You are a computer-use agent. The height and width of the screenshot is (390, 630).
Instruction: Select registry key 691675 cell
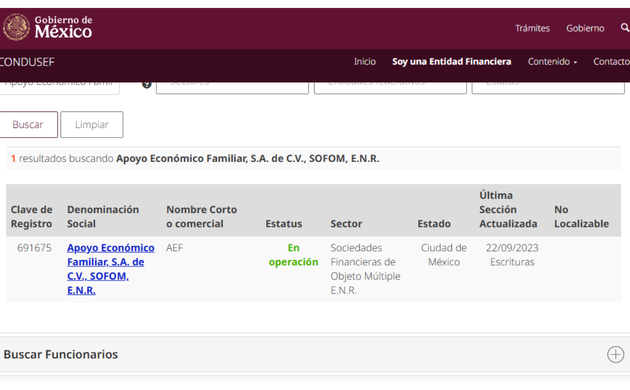(34, 248)
